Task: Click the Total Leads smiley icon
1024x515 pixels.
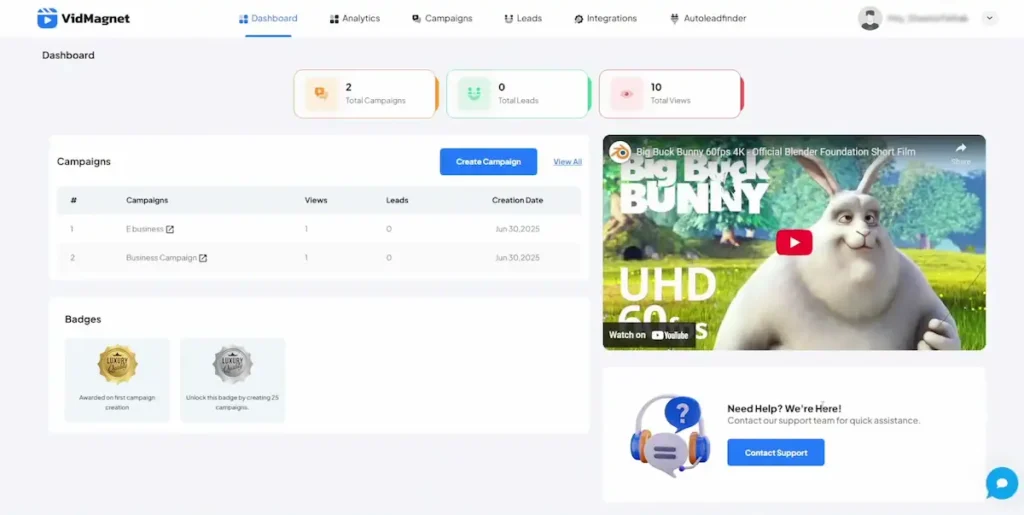Action: click(474, 94)
